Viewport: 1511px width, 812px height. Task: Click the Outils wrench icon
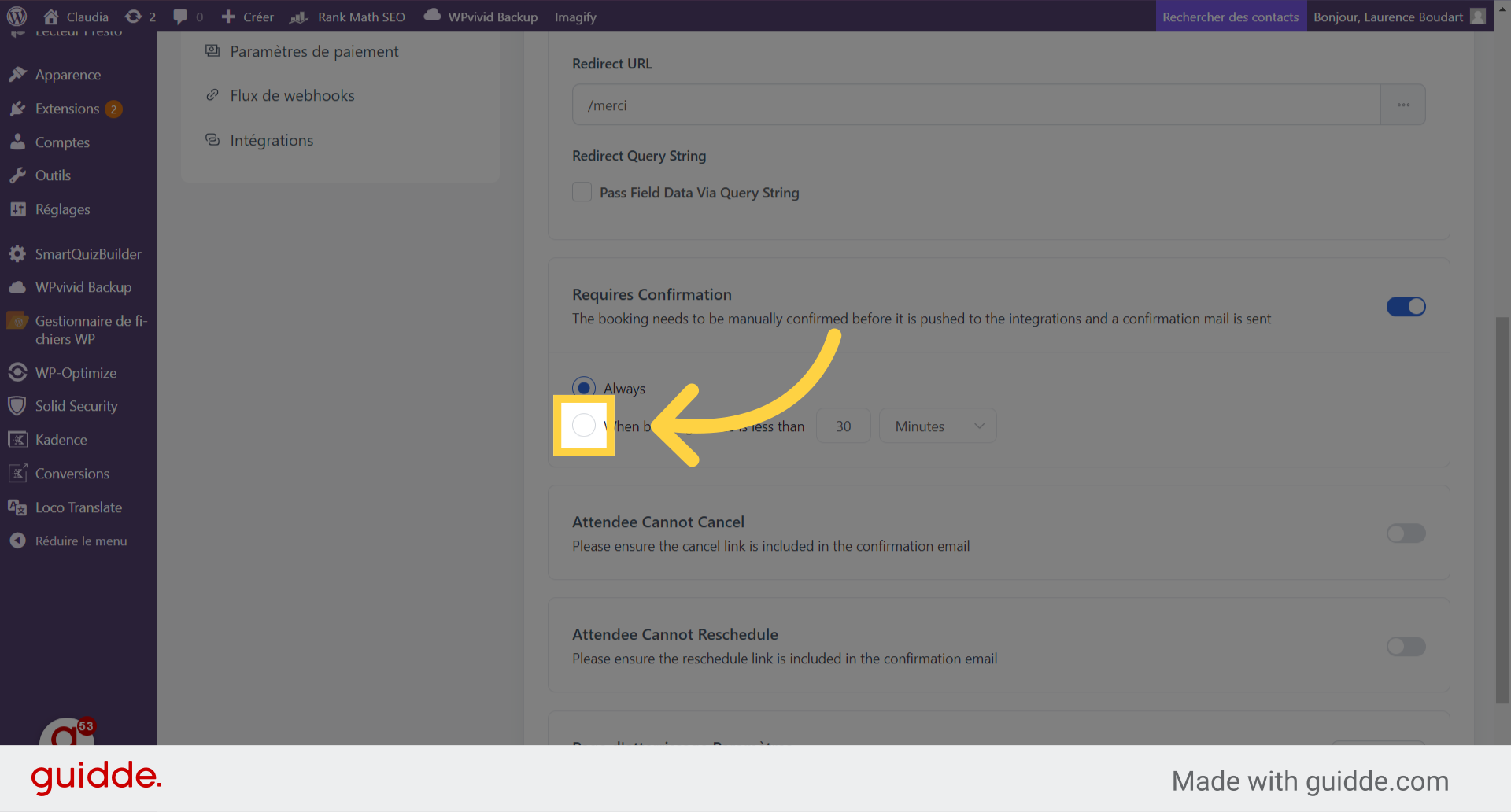tap(17, 175)
